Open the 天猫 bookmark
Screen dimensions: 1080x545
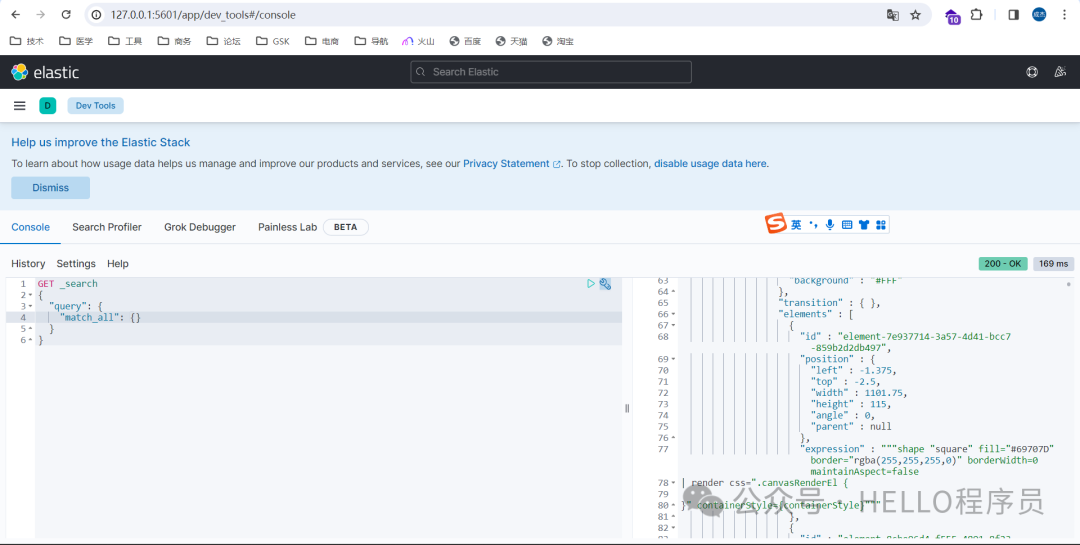[x=511, y=41]
